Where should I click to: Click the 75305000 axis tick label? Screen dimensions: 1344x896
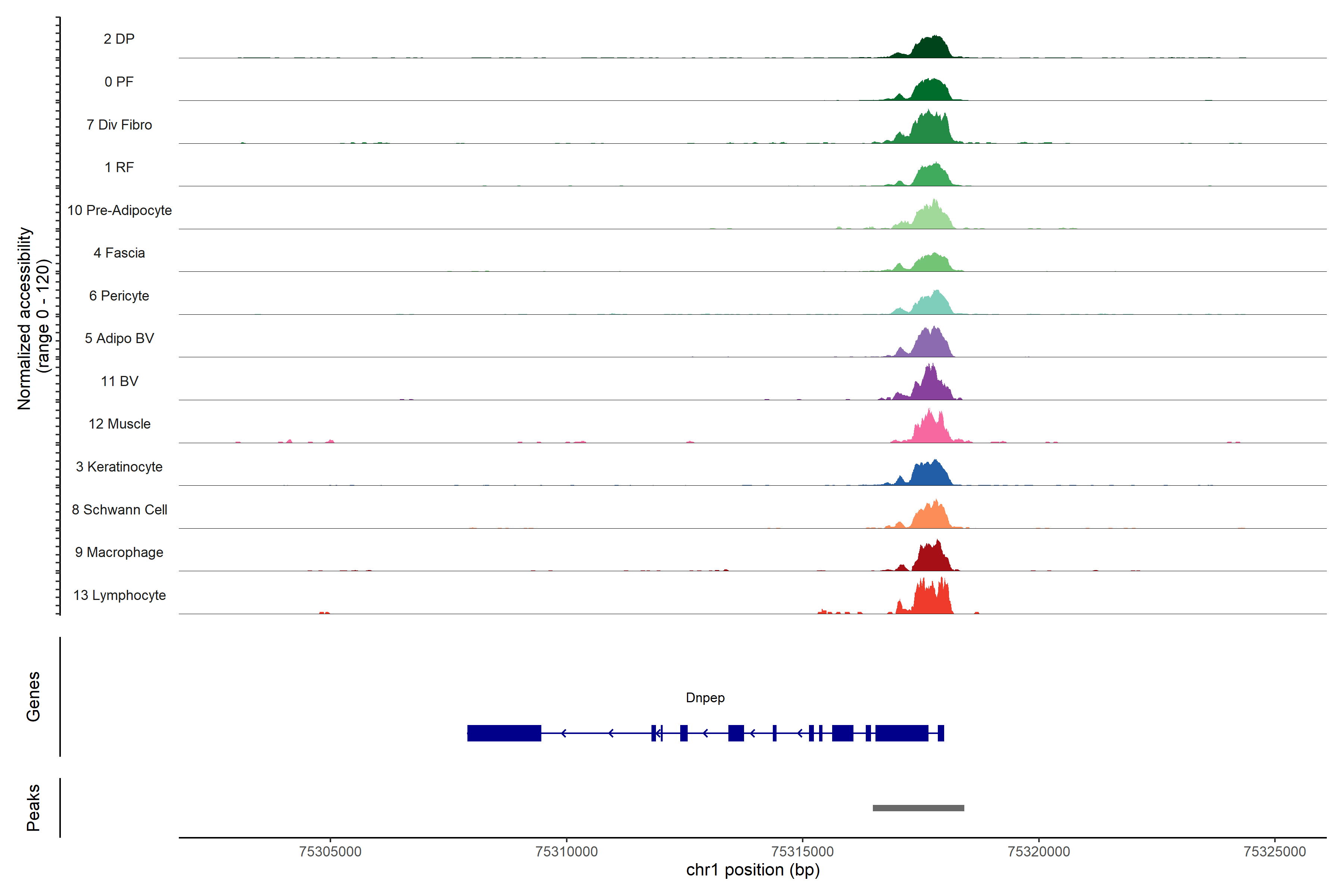click(330, 852)
